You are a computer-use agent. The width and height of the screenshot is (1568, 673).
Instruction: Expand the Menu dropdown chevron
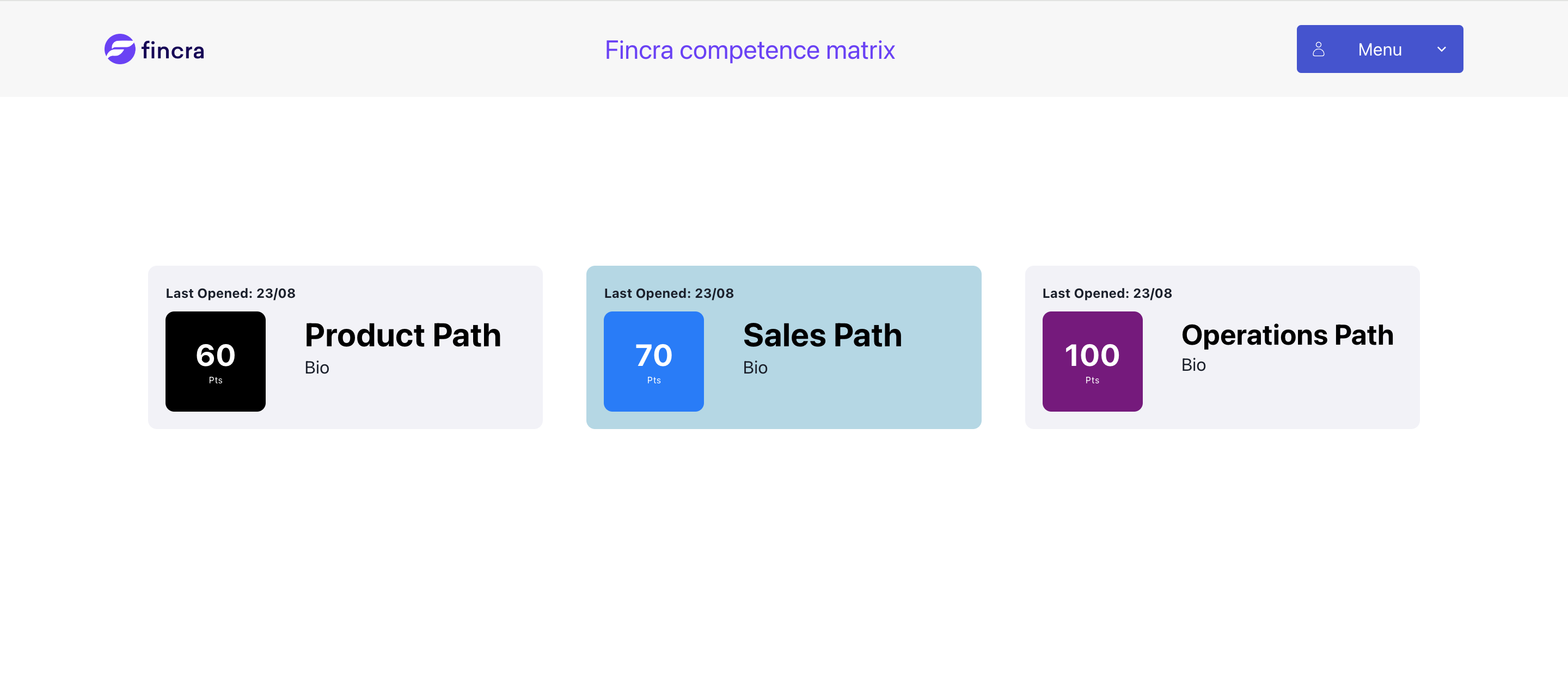coord(1441,50)
